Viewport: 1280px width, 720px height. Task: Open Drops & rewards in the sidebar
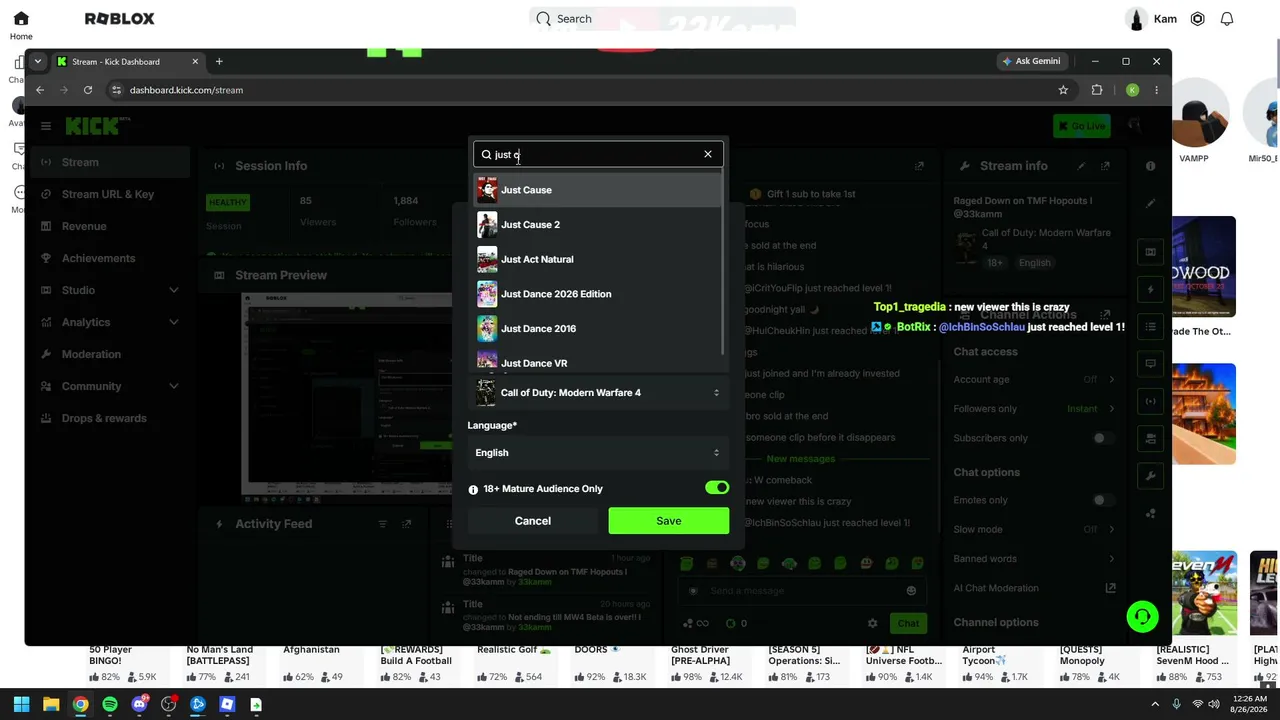coord(110,418)
